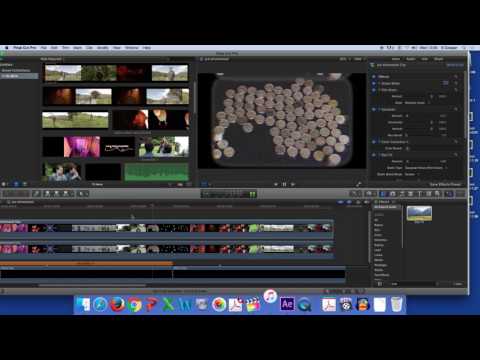This screenshot has width=480, height=360.
Task: Reset the Effects section in inspector
Action: pyautogui.click(x=456, y=77)
